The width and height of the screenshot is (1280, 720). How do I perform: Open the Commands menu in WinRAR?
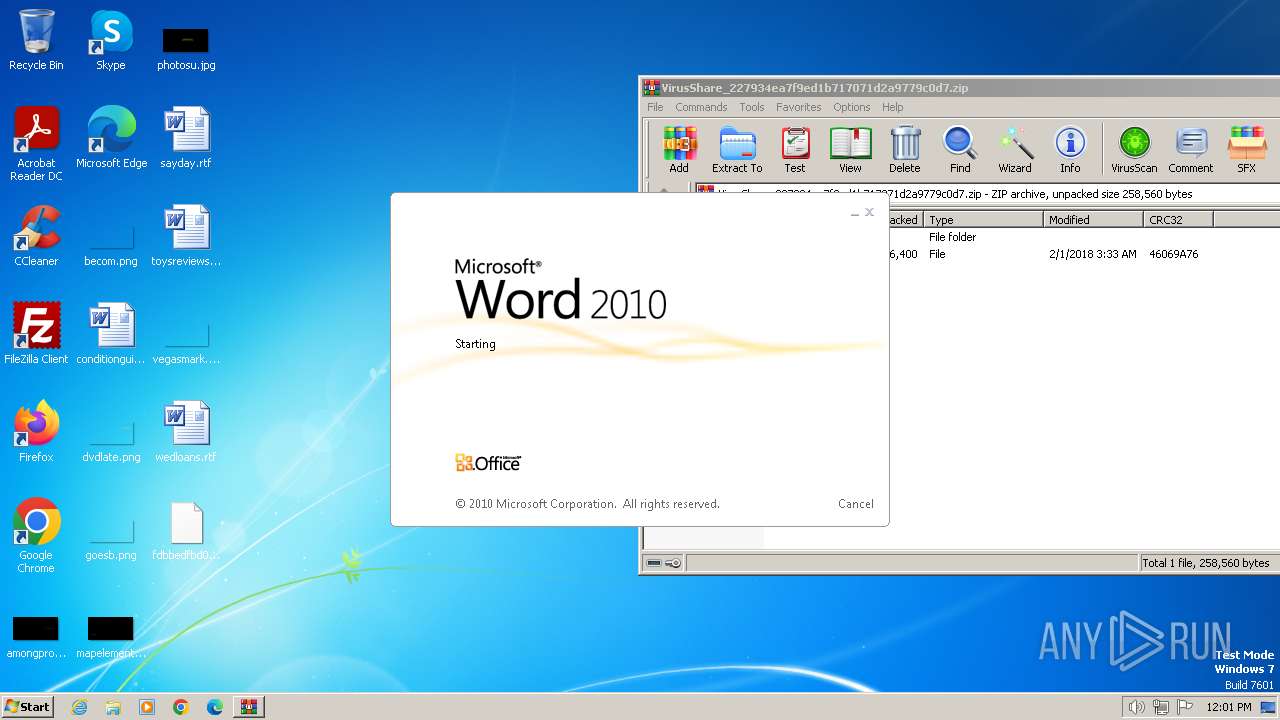point(701,107)
